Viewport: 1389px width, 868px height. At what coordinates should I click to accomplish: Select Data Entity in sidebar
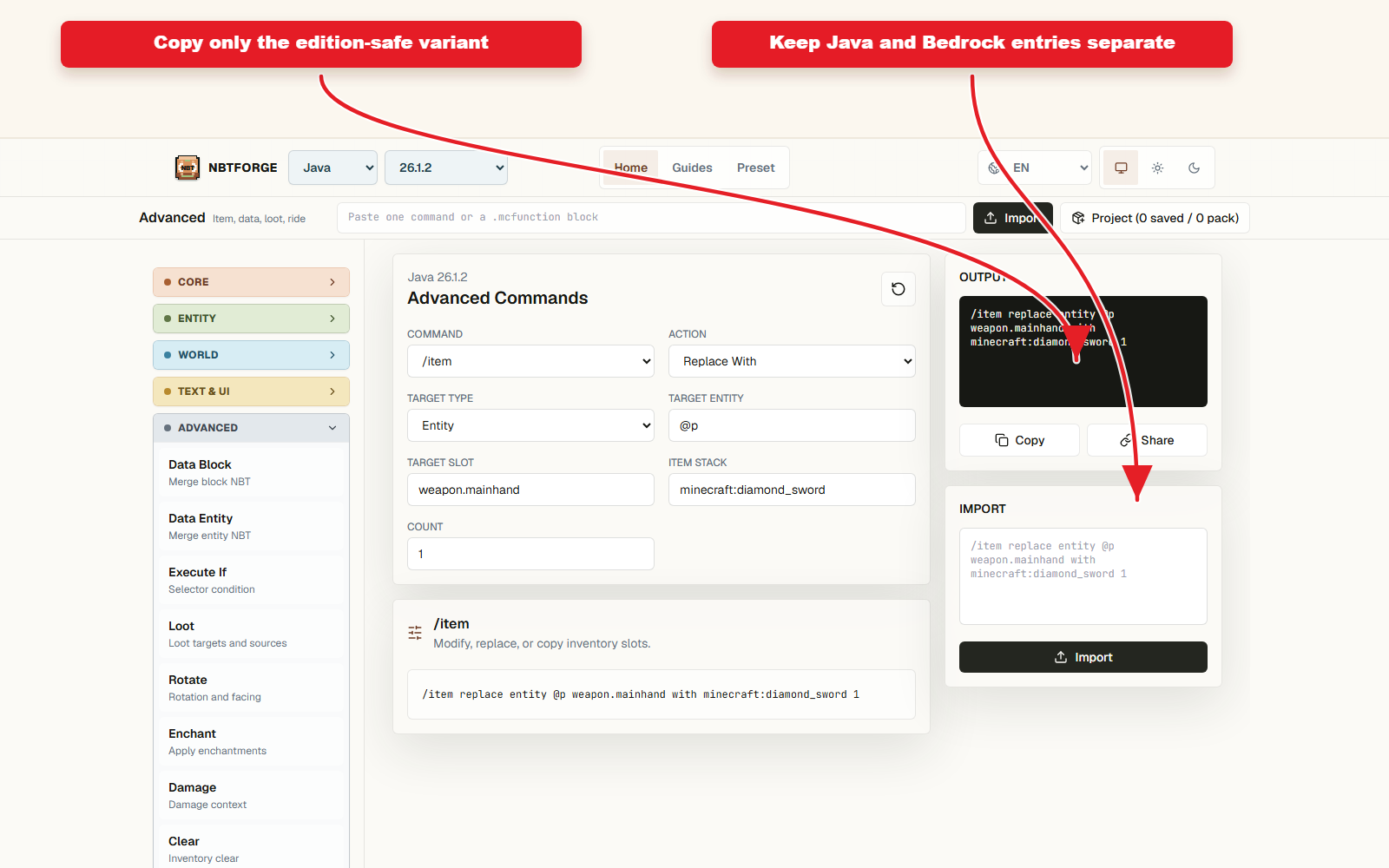(x=251, y=526)
